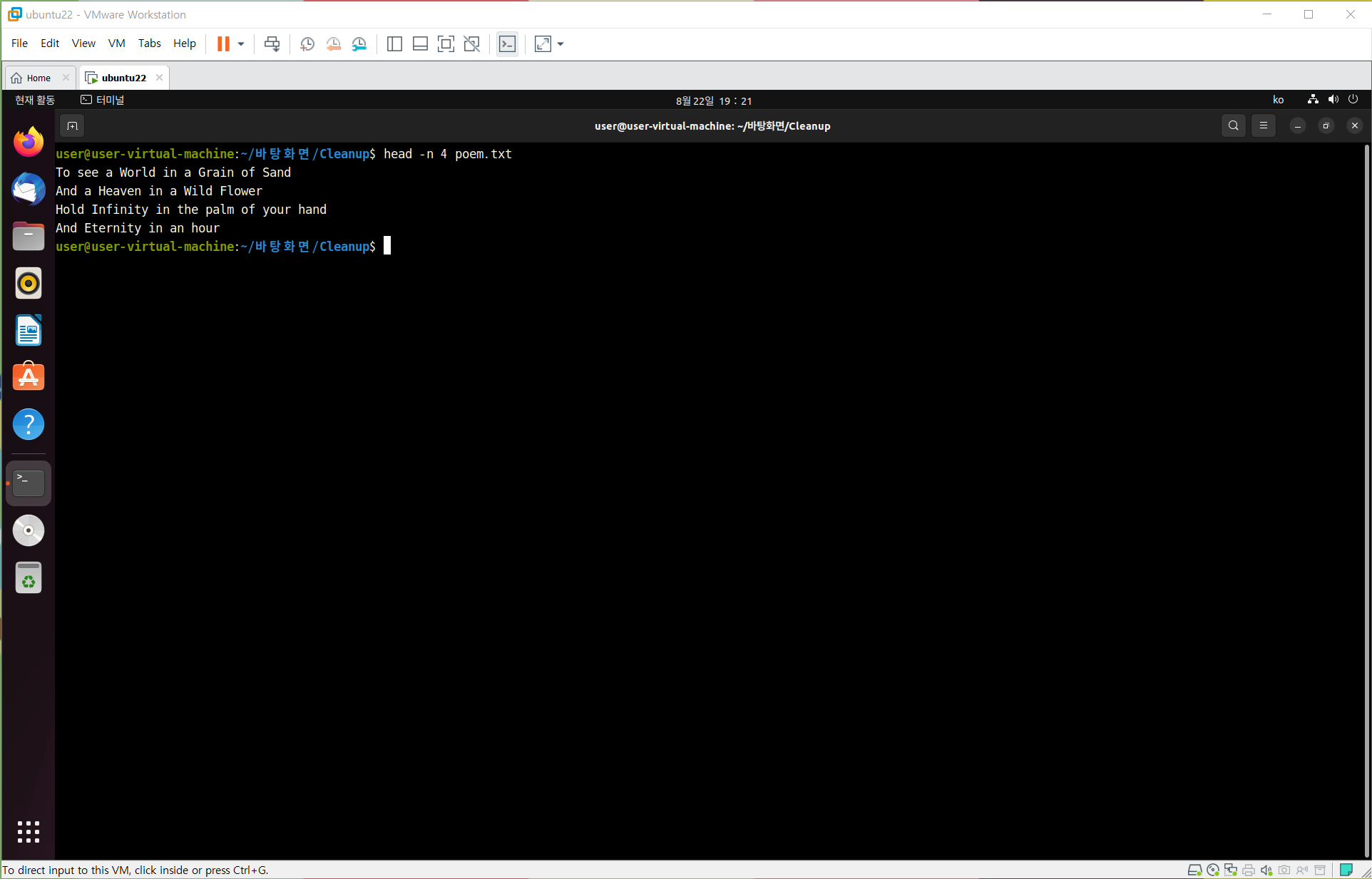Toggle the thumbnail bar view icon

coord(420,44)
